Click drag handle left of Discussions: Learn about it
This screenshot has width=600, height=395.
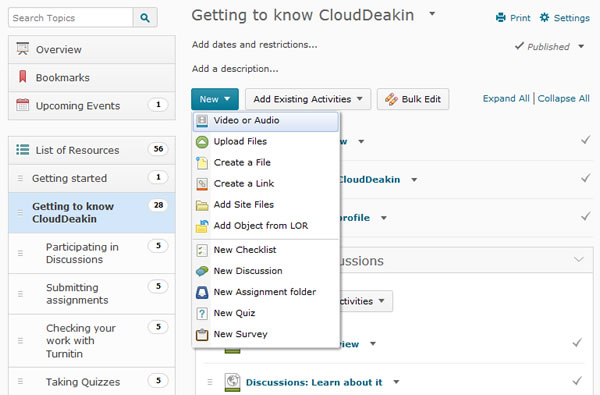tap(210, 382)
